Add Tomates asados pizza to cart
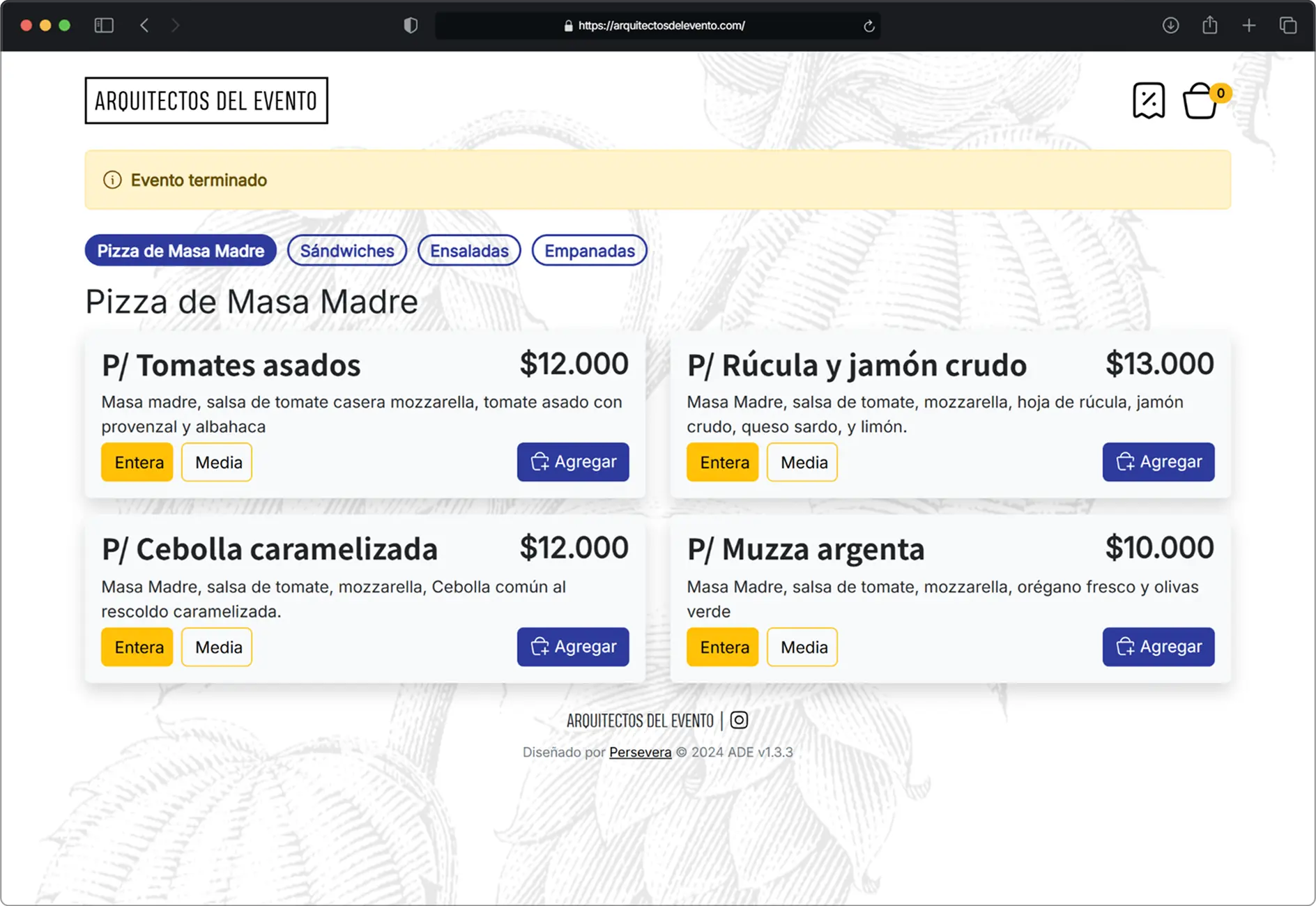This screenshot has height=906, width=1316. tap(573, 462)
